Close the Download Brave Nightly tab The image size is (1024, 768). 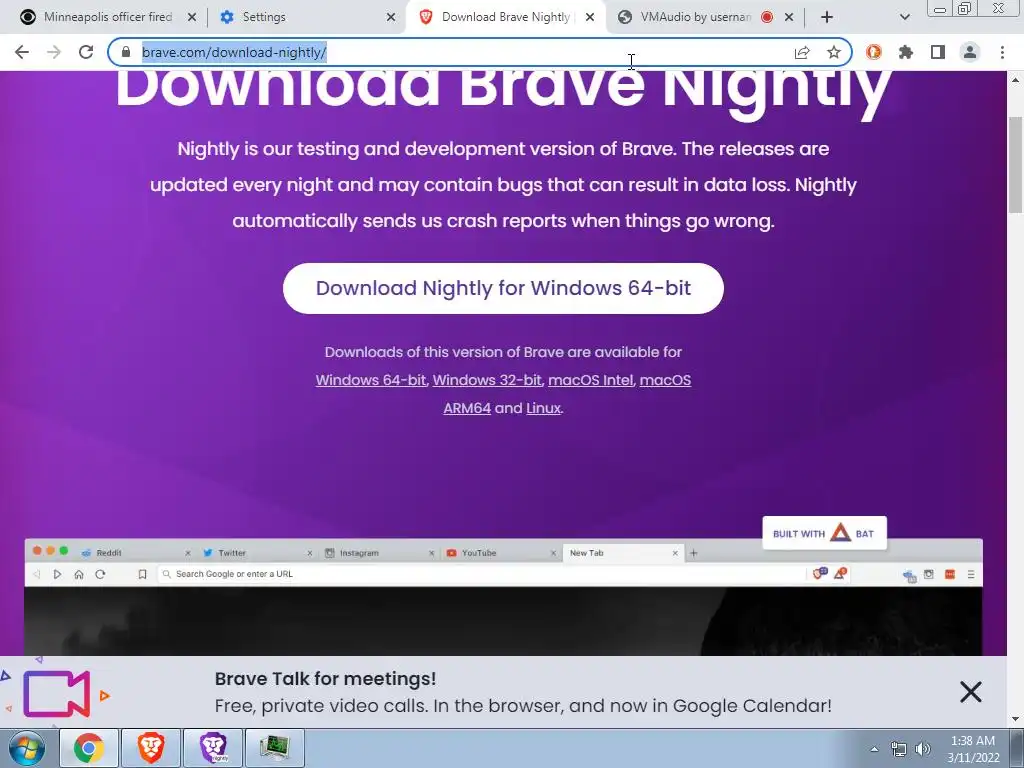(x=590, y=17)
